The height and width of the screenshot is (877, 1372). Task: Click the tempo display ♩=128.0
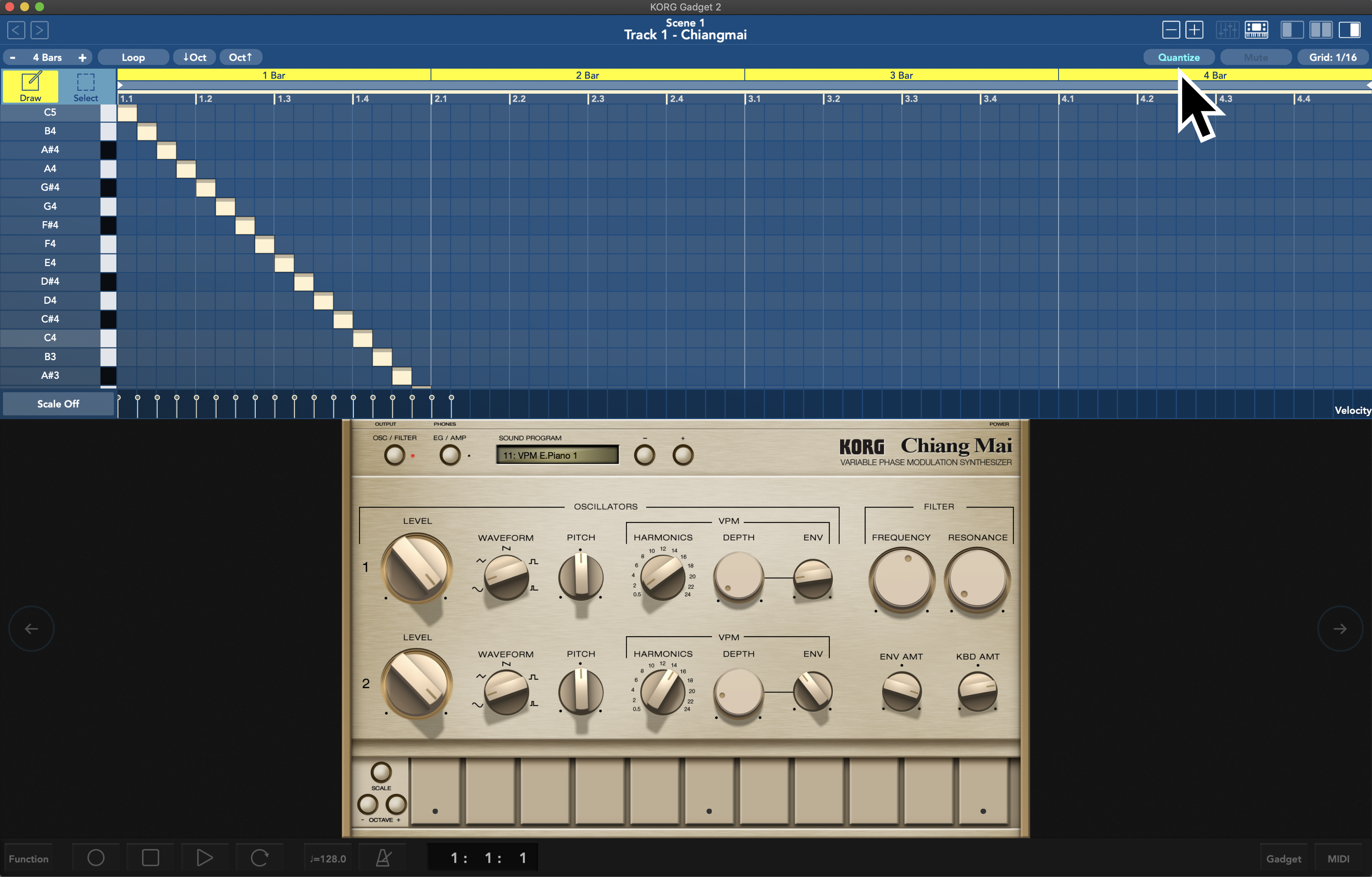coord(328,858)
